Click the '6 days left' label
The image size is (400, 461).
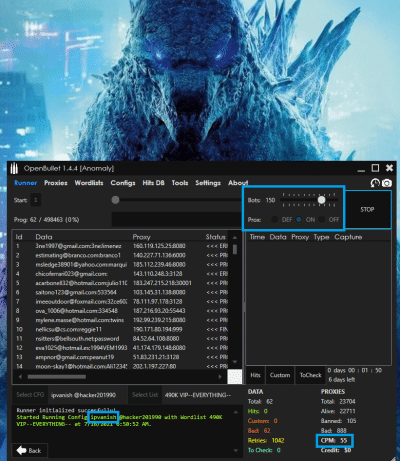[342, 380]
